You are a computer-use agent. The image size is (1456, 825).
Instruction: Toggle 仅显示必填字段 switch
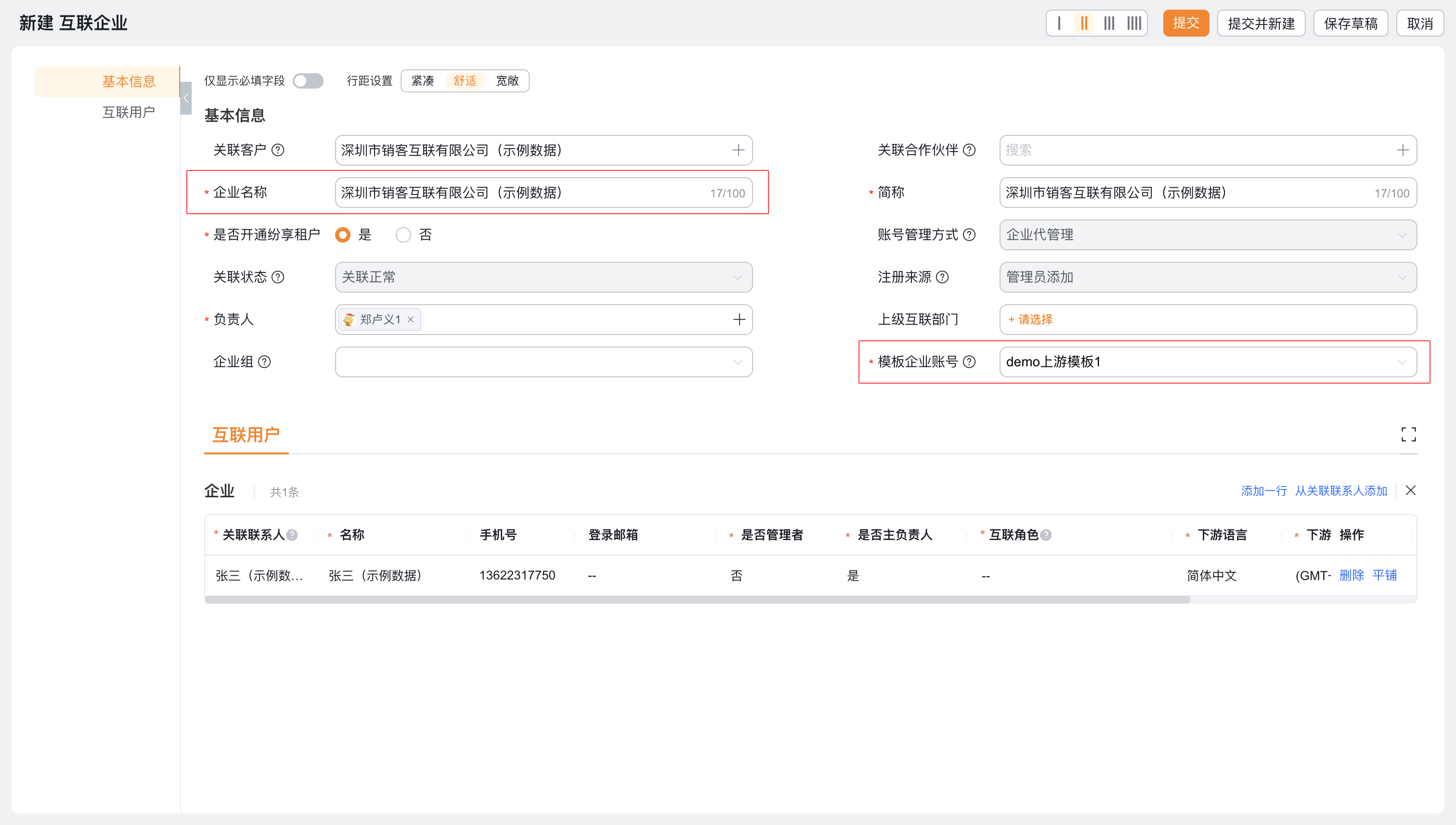(x=308, y=81)
